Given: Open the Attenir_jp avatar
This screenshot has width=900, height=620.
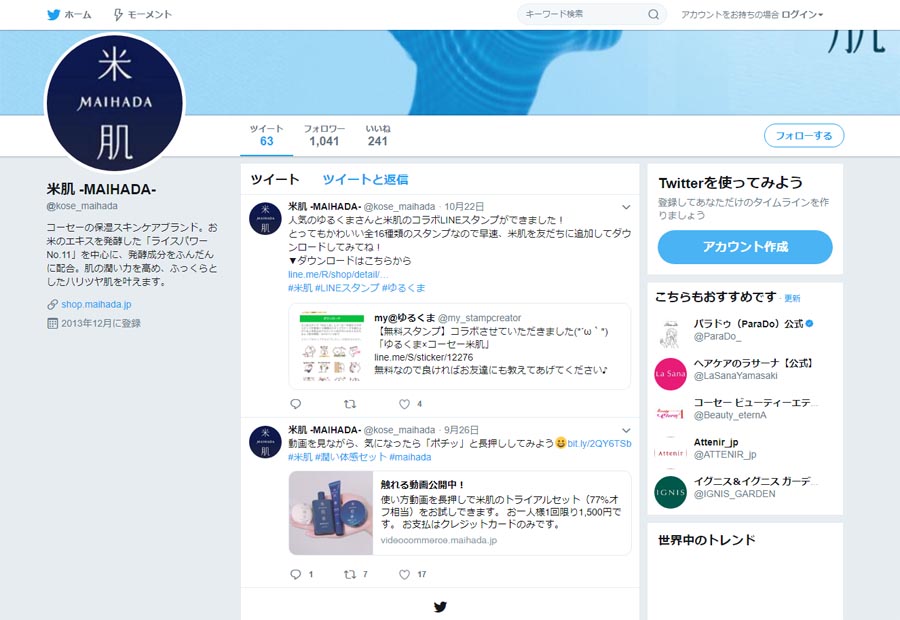Looking at the screenshot, I should [670, 453].
